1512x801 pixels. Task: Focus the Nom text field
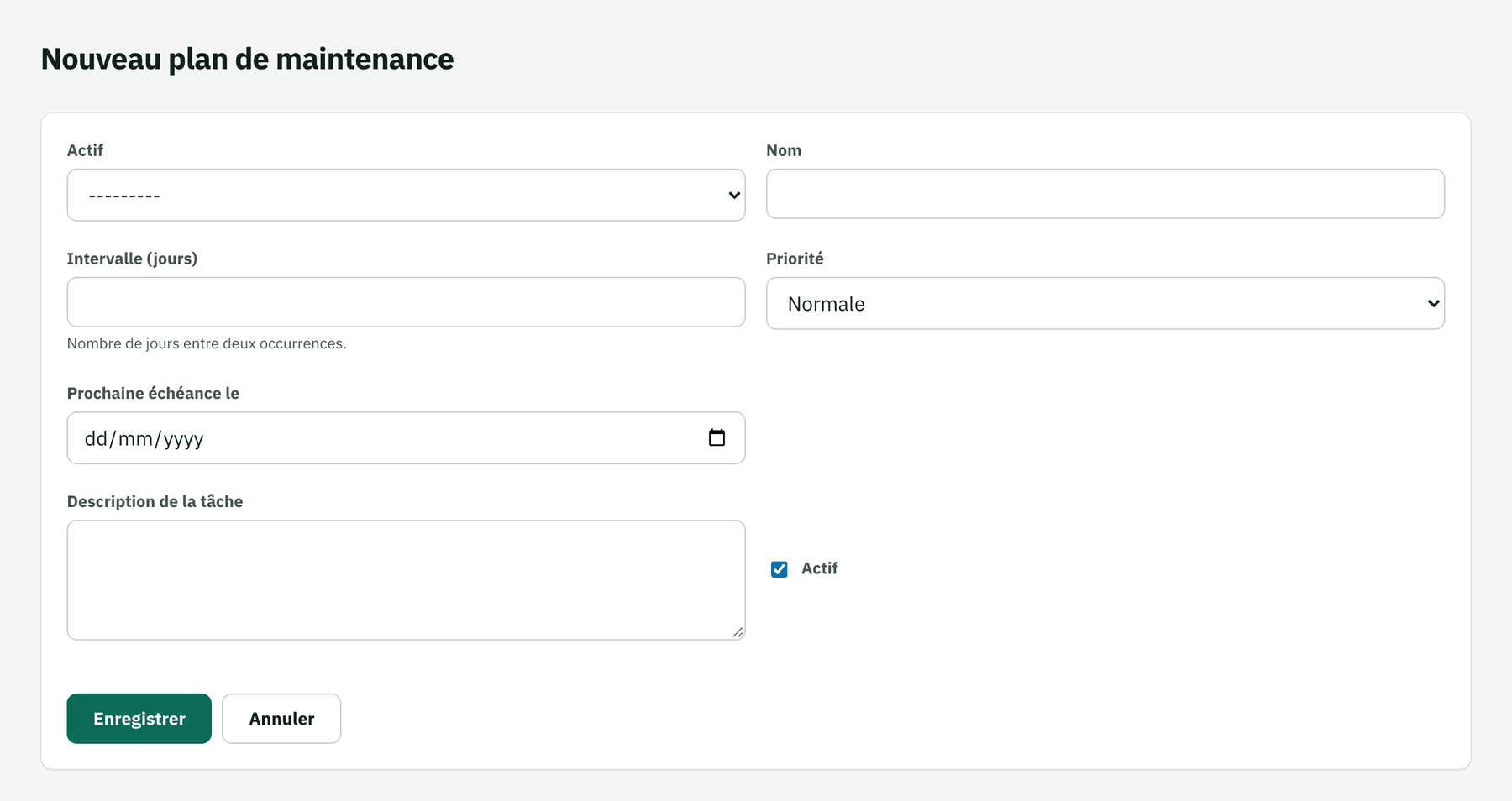1105,194
